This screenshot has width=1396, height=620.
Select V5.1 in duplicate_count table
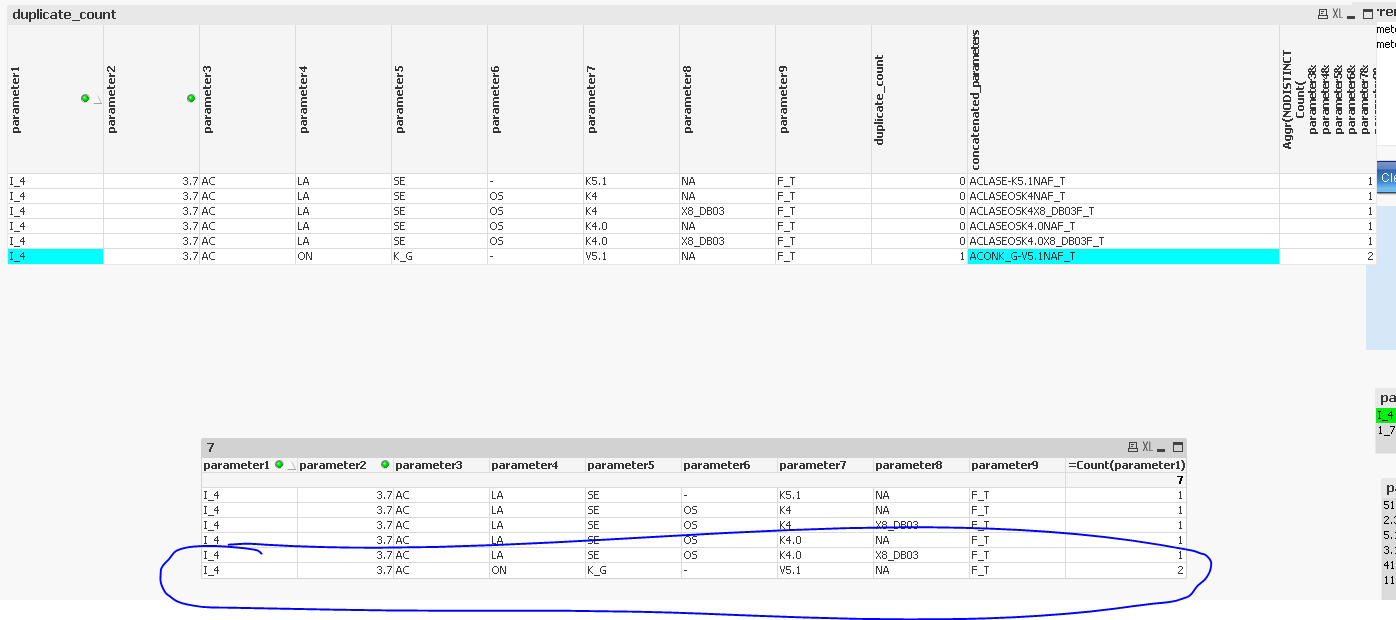point(631,256)
